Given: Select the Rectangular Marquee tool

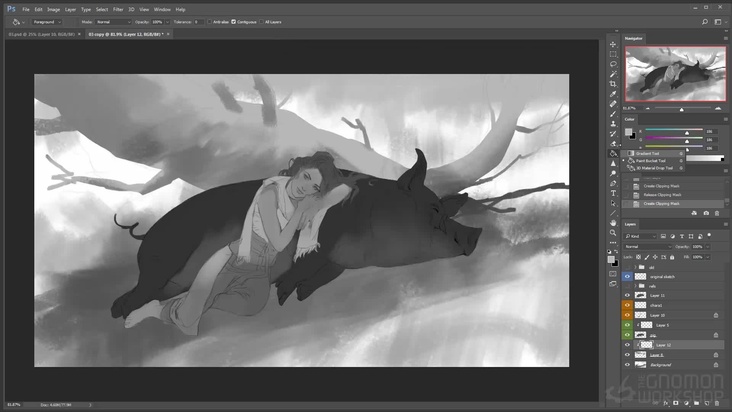Looking at the screenshot, I should 613,54.
